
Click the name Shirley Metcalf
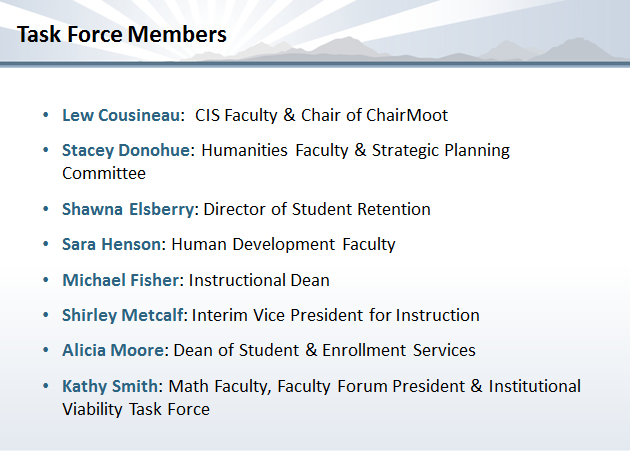[124, 315]
